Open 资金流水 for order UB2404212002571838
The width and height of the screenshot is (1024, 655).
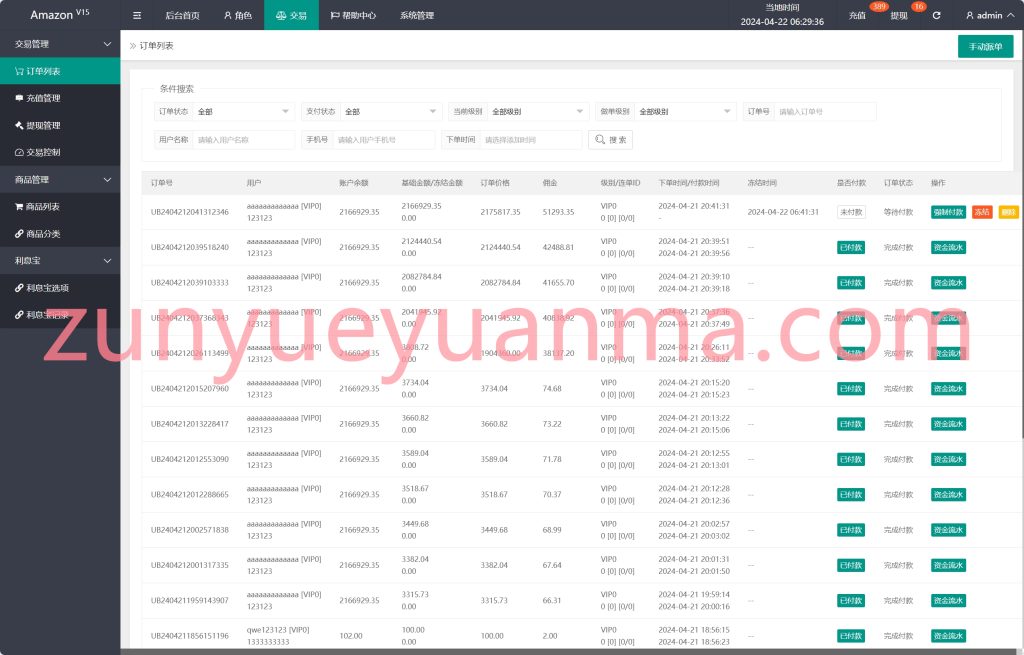point(948,530)
